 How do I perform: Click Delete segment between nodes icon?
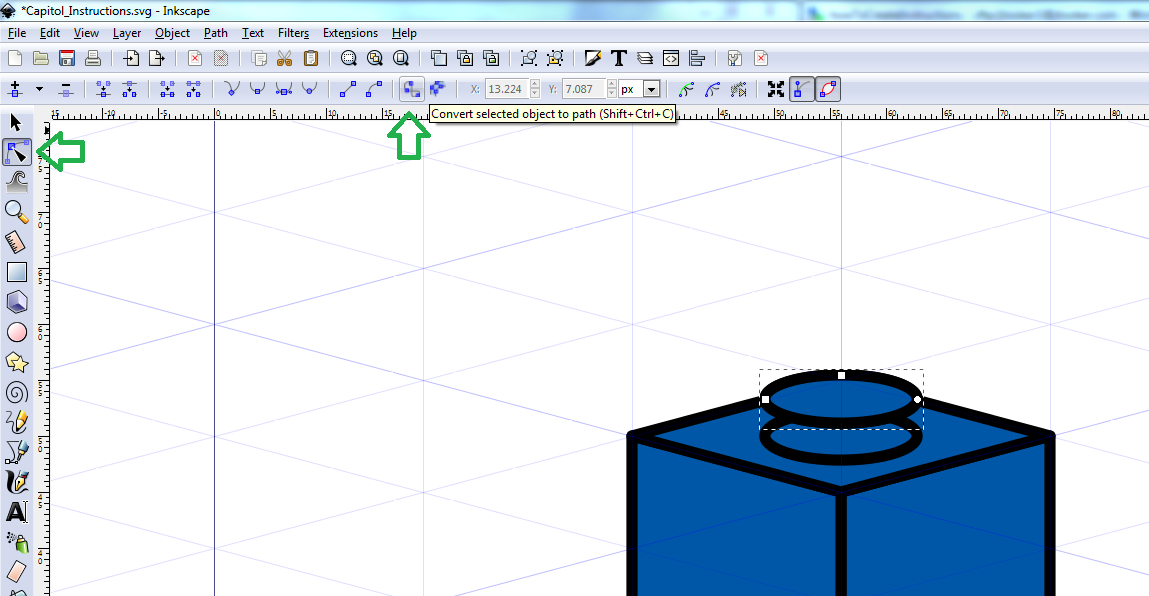(193, 89)
